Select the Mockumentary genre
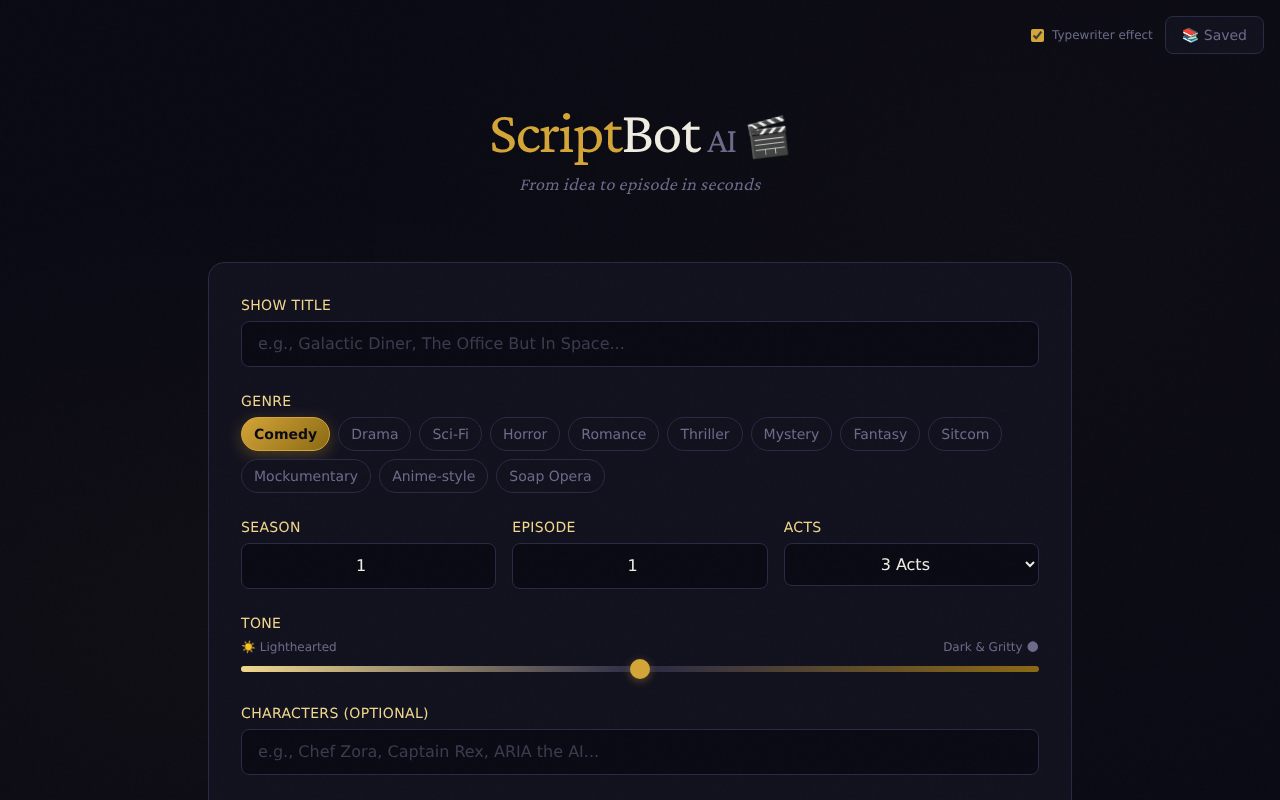Viewport: 1280px width, 800px height. click(305, 476)
